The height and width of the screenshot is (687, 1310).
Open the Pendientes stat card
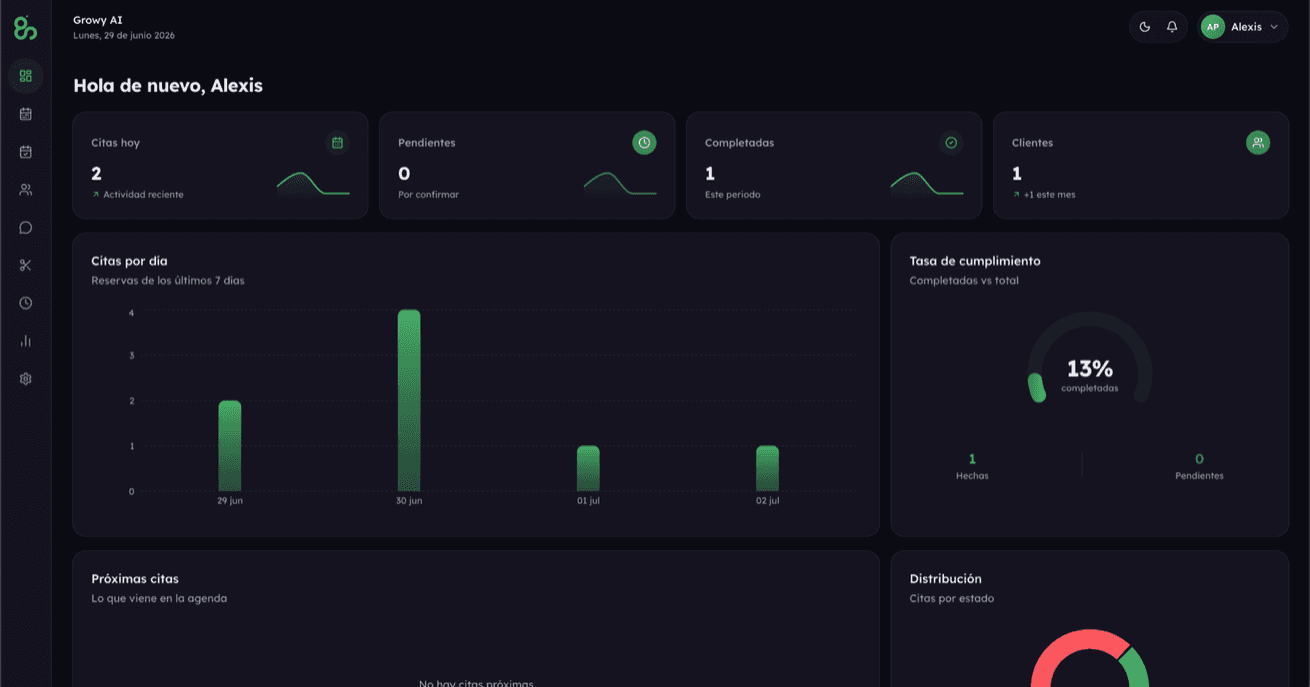coord(527,165)
